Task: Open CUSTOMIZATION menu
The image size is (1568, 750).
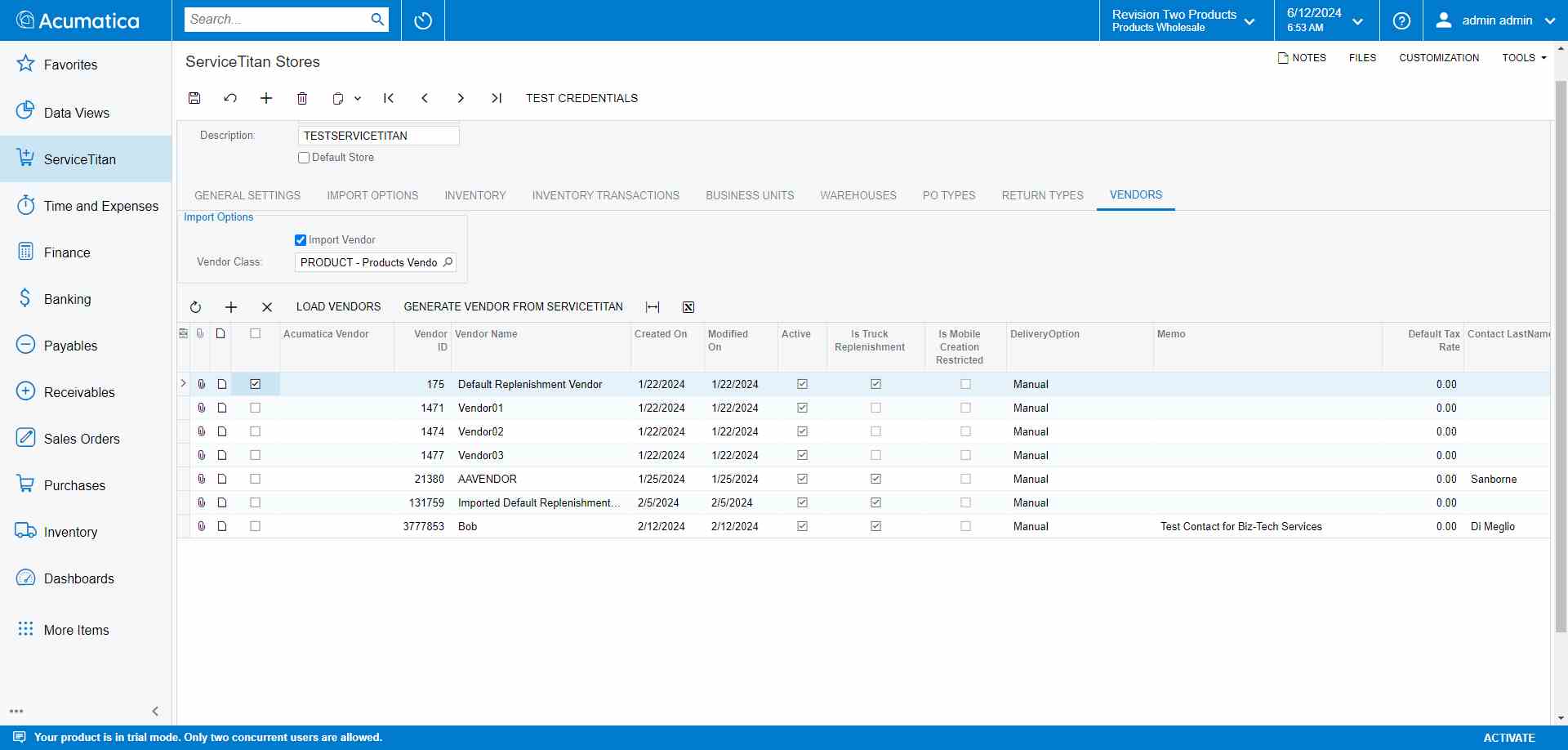Action: click(x=1439, y=58)
